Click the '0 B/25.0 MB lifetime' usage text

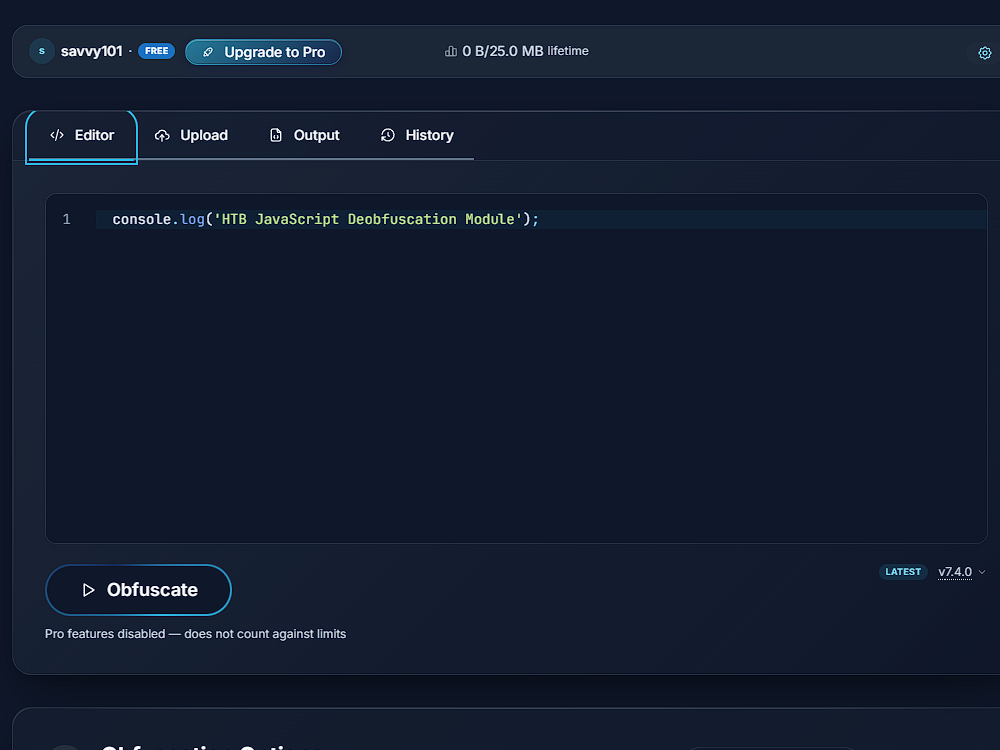[x=526, y=51]
